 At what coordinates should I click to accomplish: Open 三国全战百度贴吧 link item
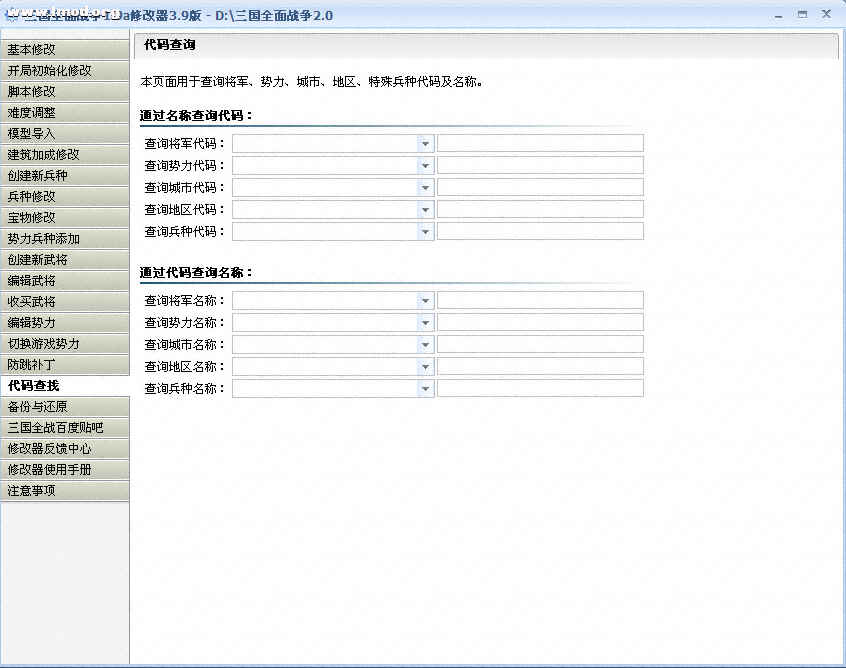pyautogui.click(x=64, y=427)
